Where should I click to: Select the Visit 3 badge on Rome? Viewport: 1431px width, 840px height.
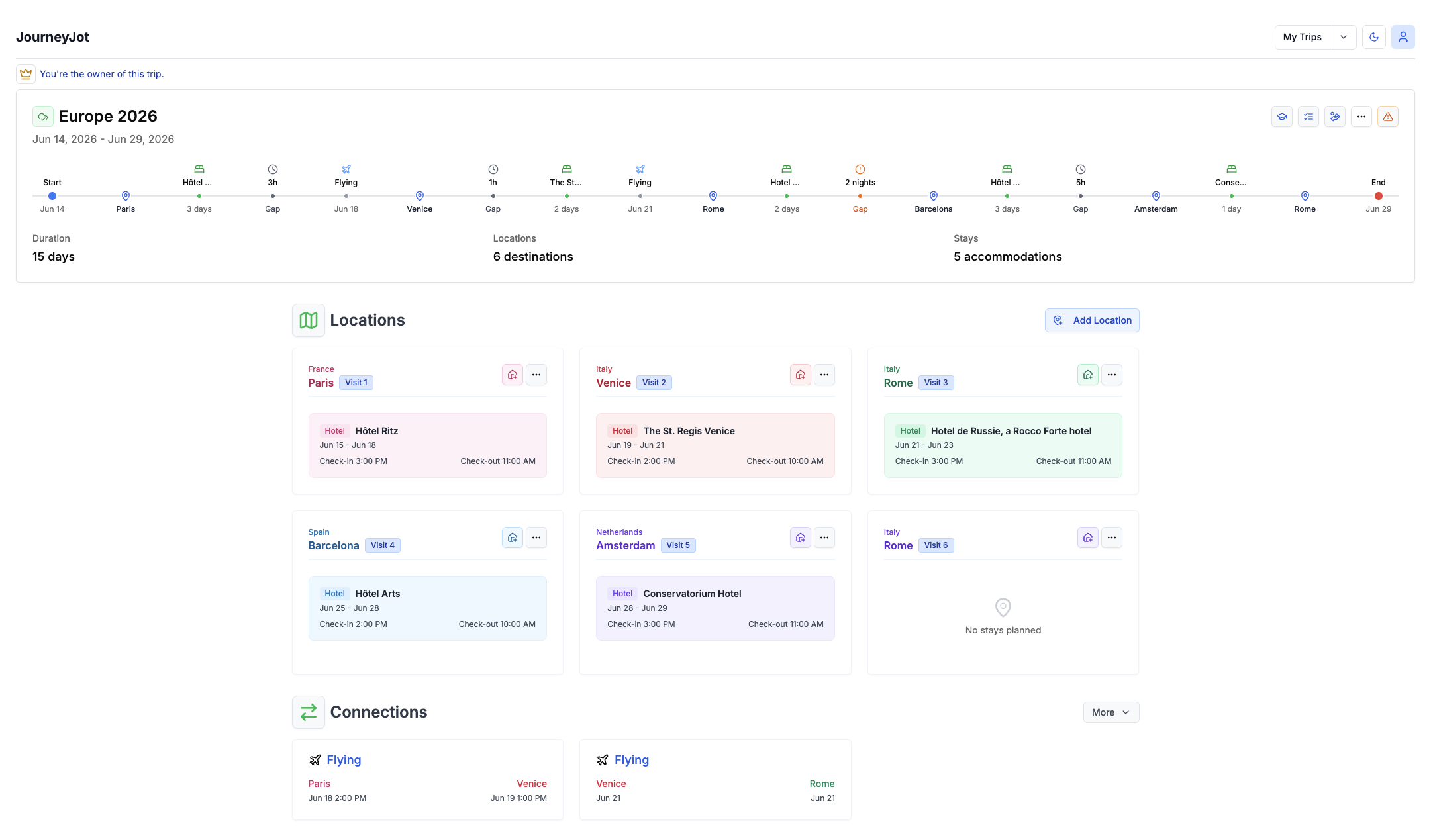[936, 382]
